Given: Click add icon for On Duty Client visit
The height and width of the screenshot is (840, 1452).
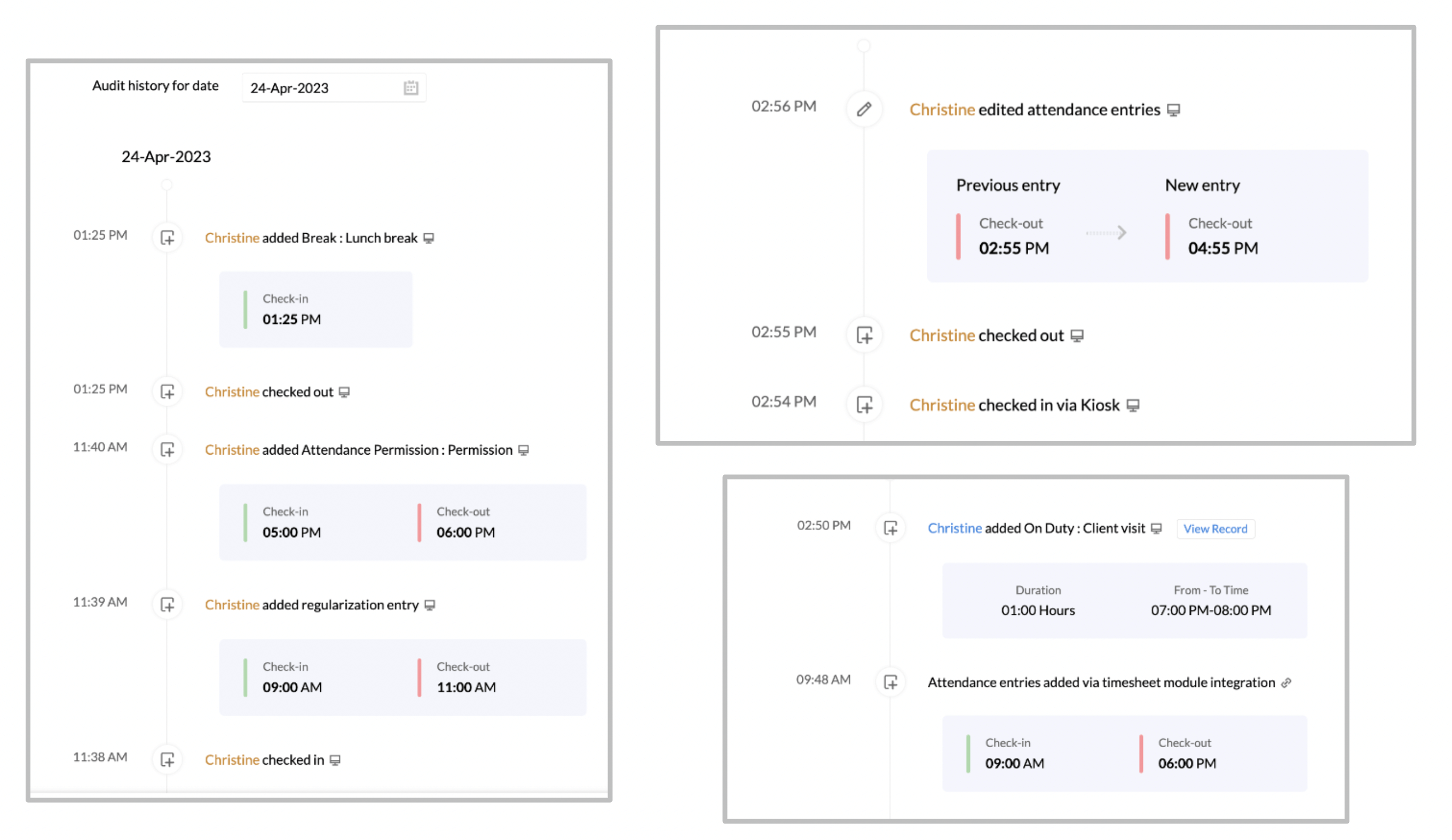Looking at the screenshot, I should (x=890, y=528).
